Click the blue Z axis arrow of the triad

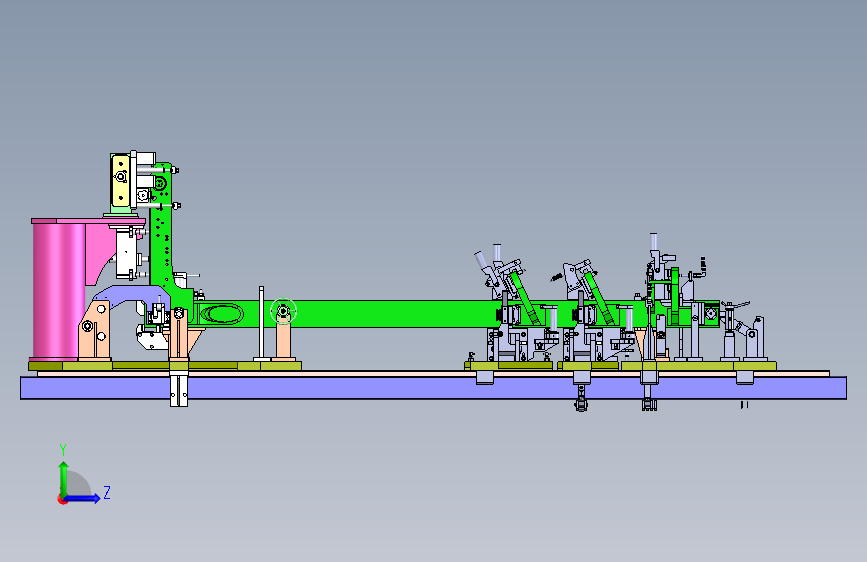coord(83,498)
